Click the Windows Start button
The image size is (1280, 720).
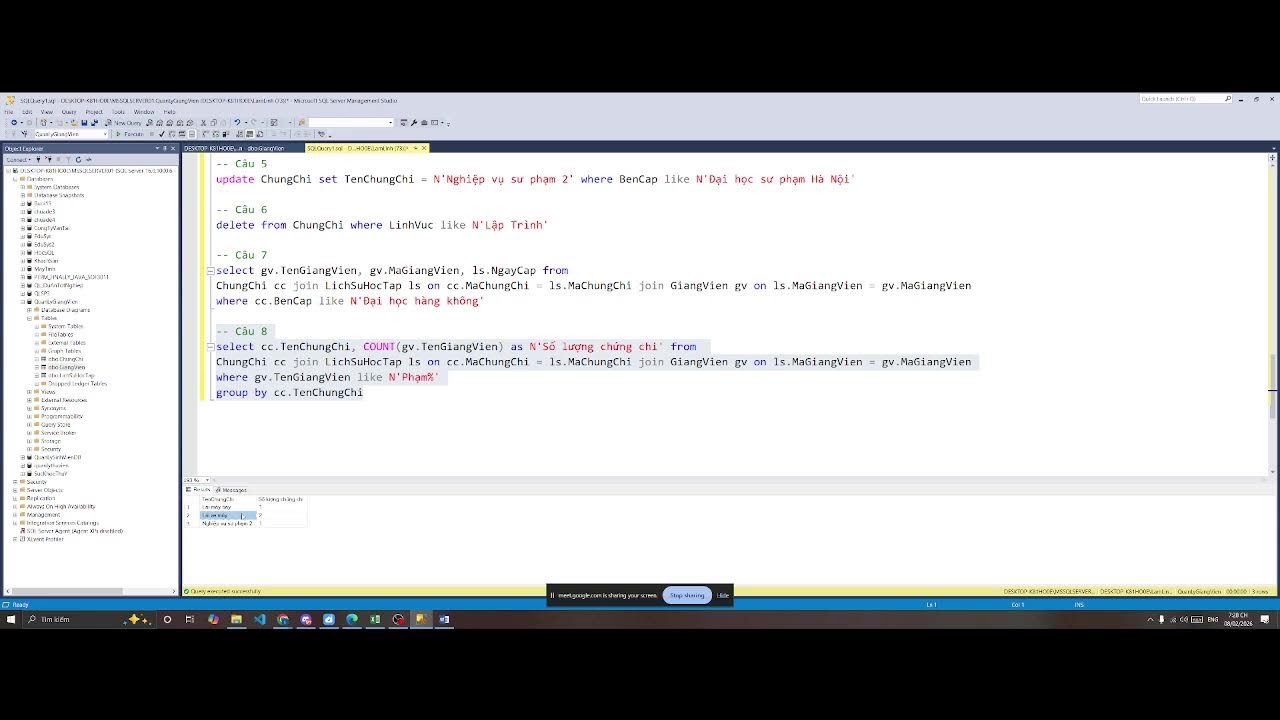pyautogui.click(x=11, y=619)
